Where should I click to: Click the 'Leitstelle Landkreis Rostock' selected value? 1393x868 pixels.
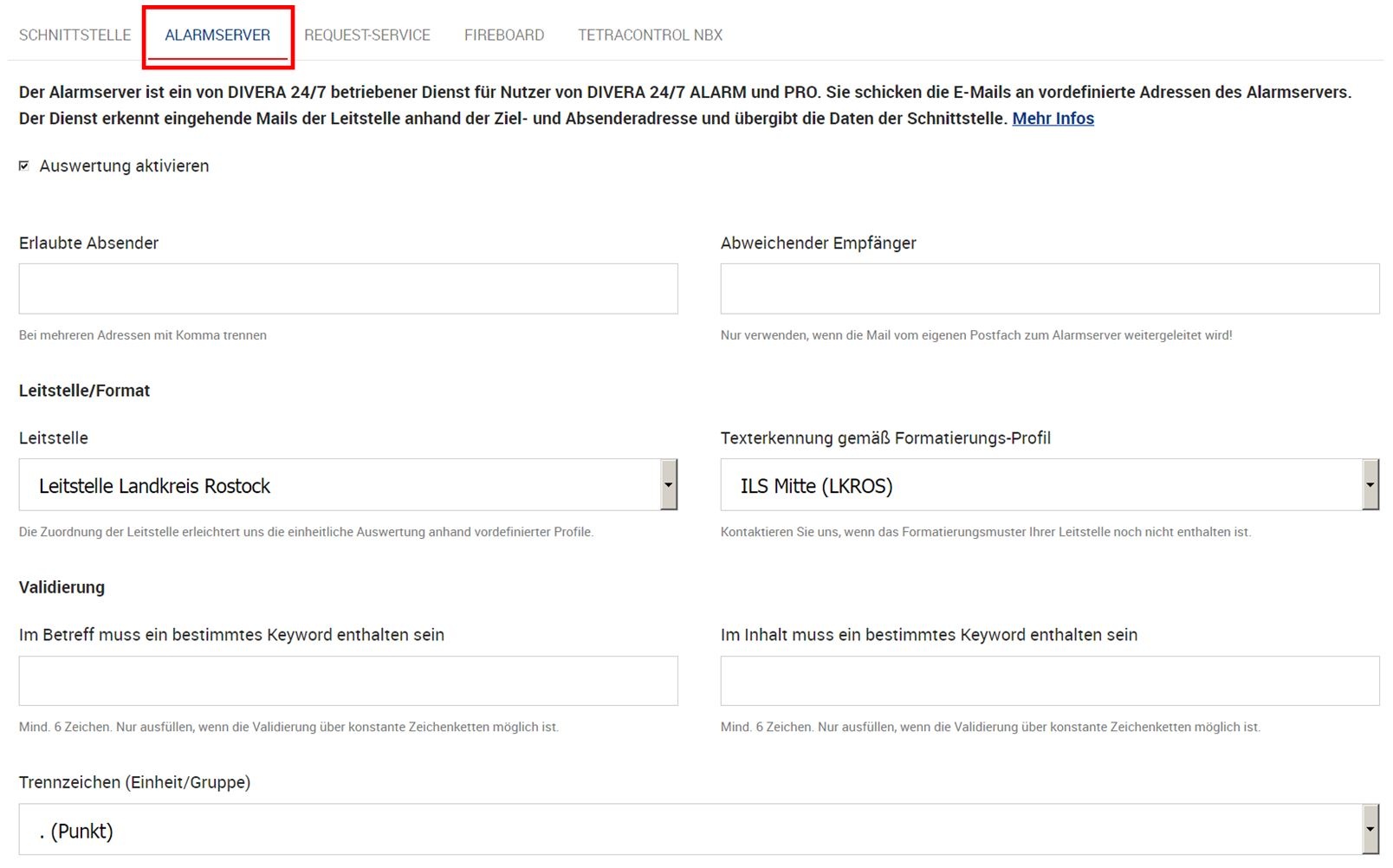click(154, 486)
